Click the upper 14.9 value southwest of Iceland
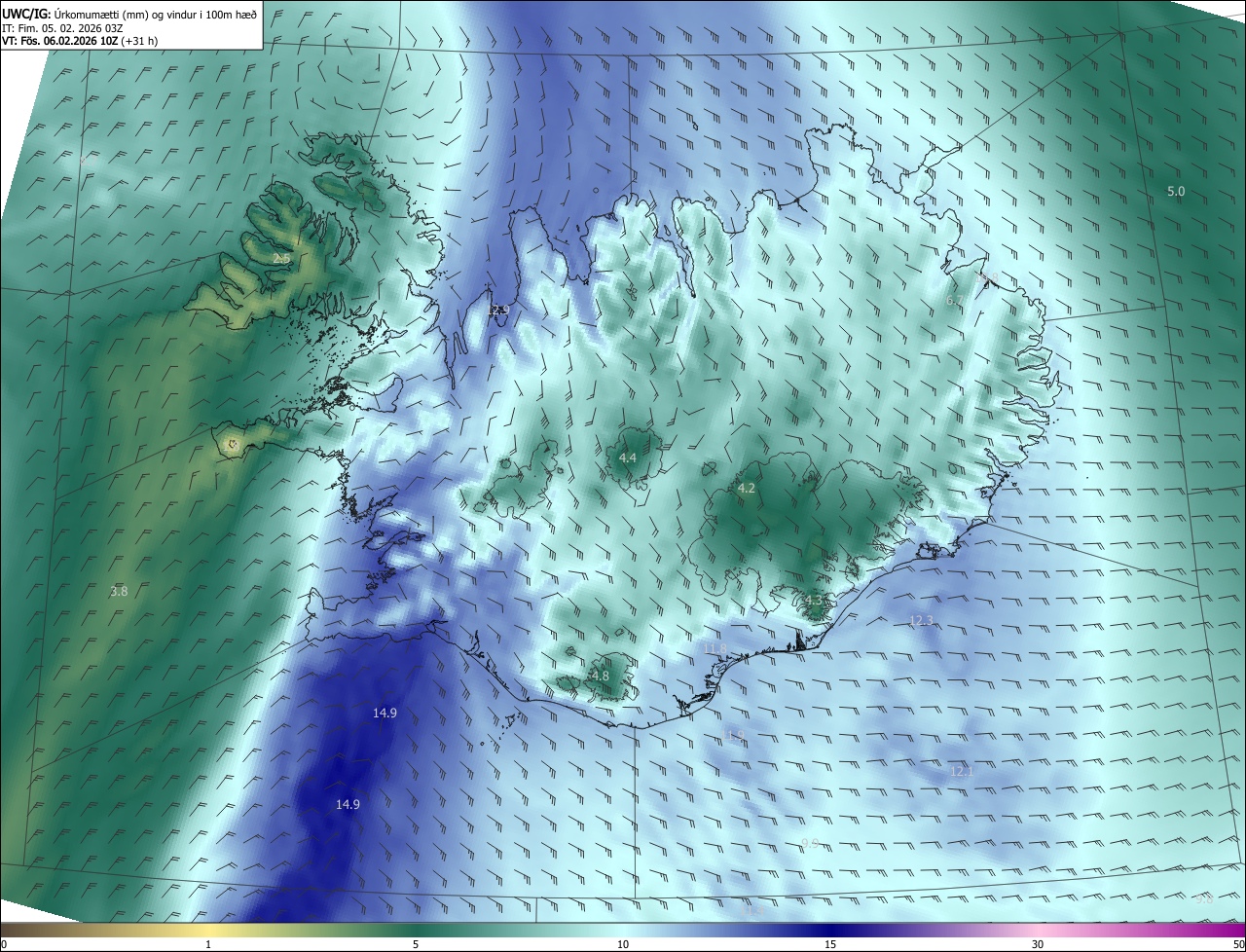The image size is (1246, 952). [385, 714]
